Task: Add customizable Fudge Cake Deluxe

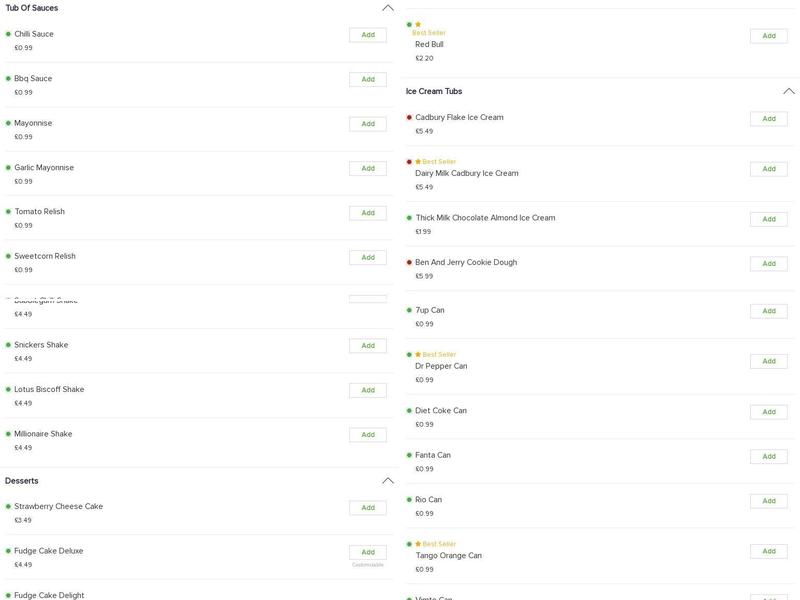Action: (367, 552)
